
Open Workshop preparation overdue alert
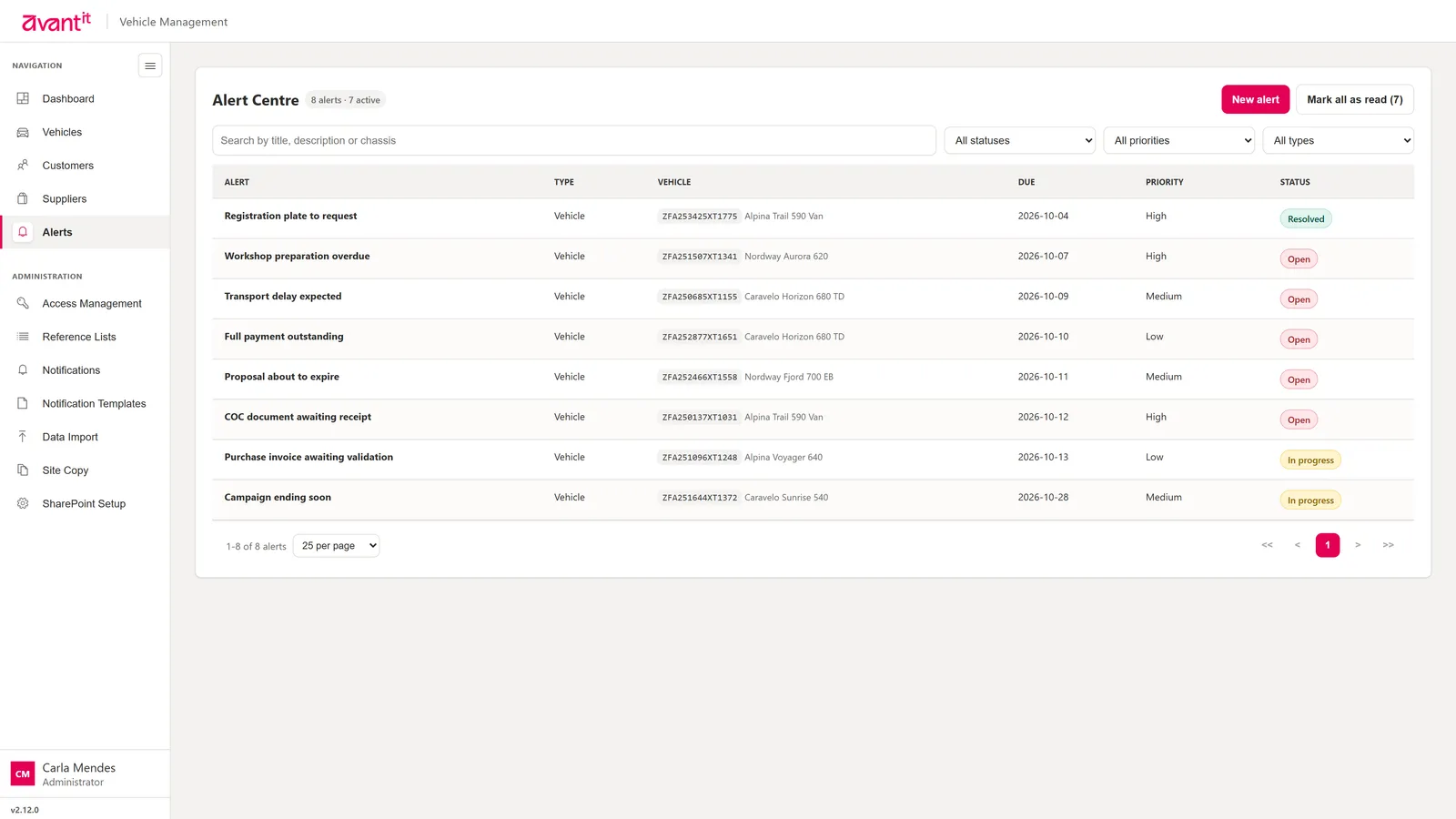coord(297,256)
